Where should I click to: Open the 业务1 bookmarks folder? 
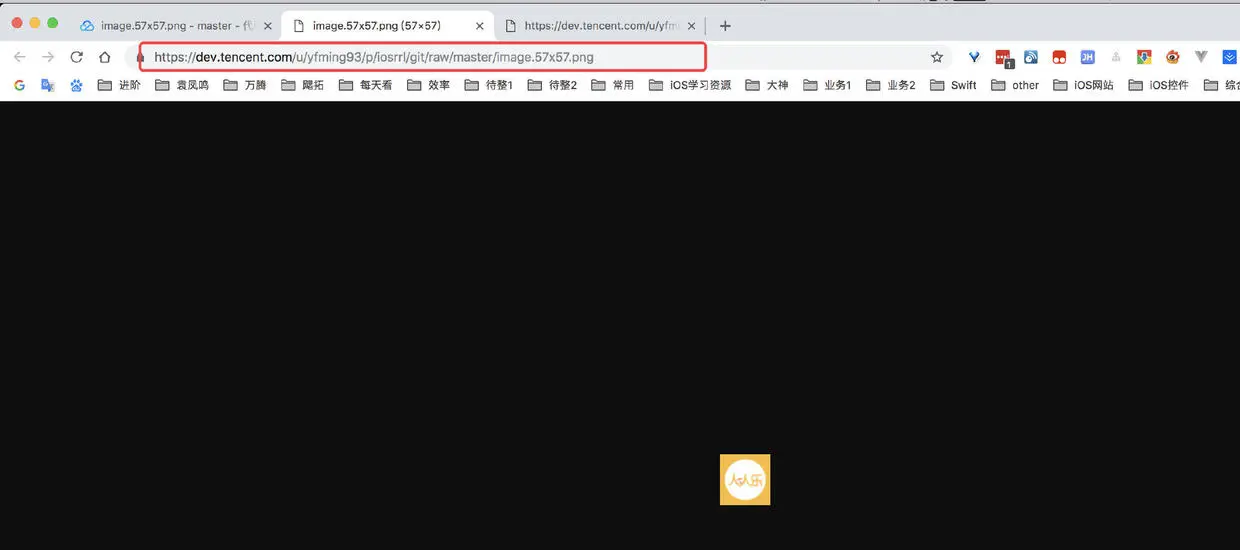[828, 85]
